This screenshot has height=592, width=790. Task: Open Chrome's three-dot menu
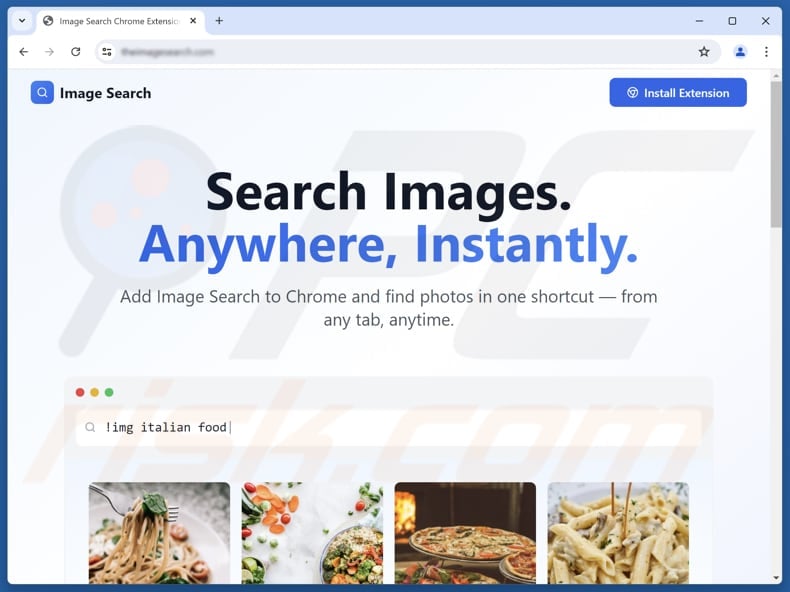coord(766,51)
